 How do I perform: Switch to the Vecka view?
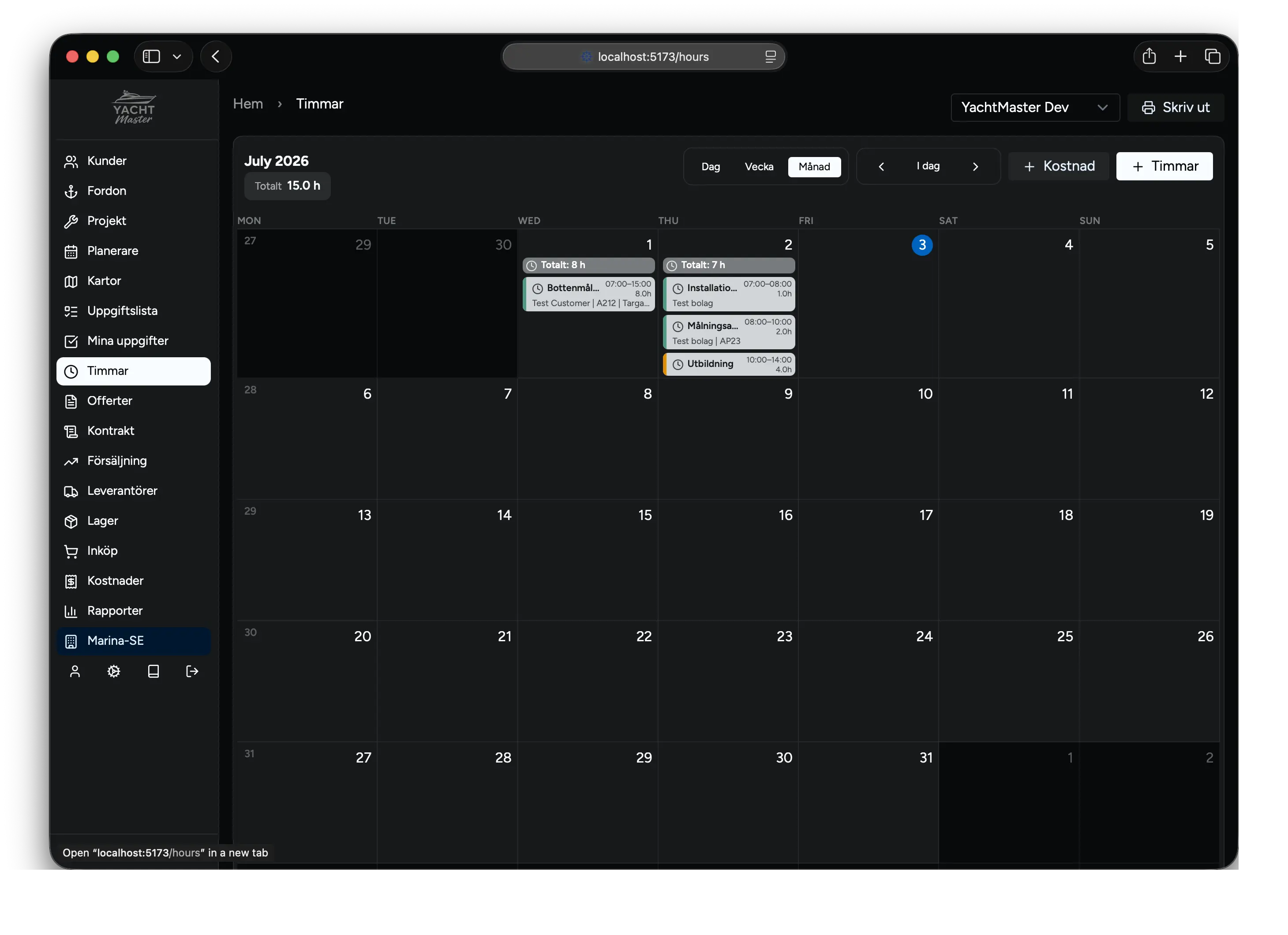coord(759,167)
